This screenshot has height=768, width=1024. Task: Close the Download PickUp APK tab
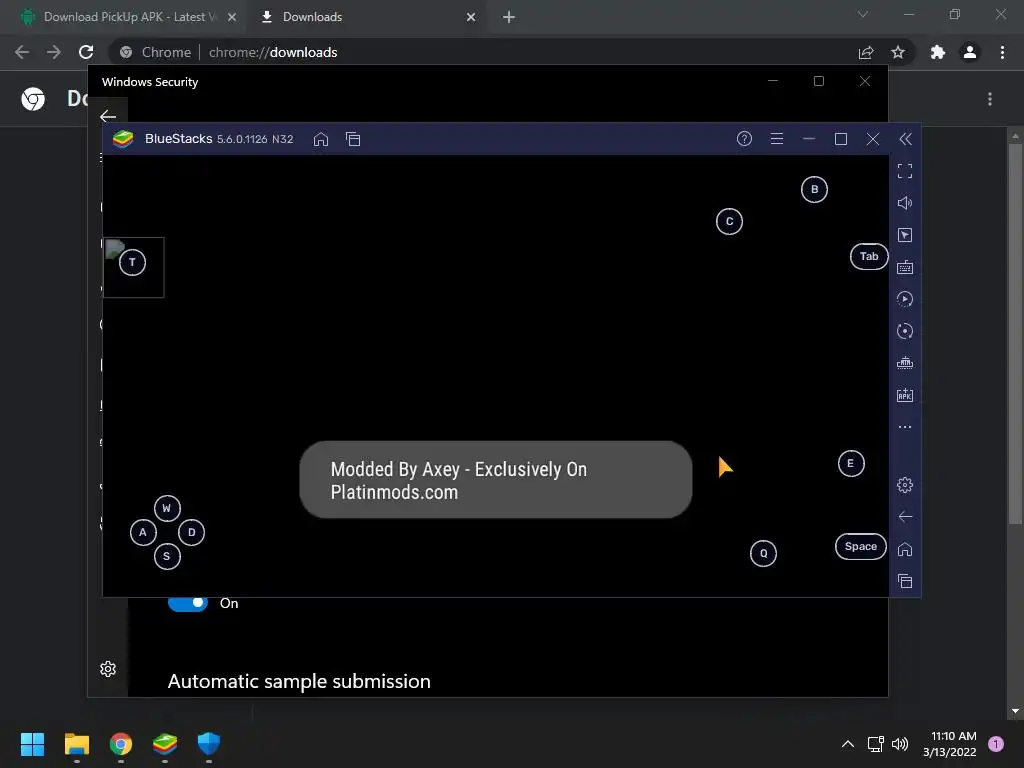[x=232, y=18]
